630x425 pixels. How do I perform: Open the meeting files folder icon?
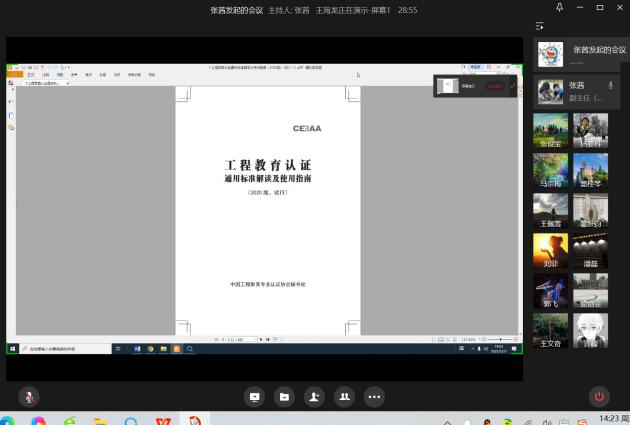pyautogui.click(x=284, y=396)
